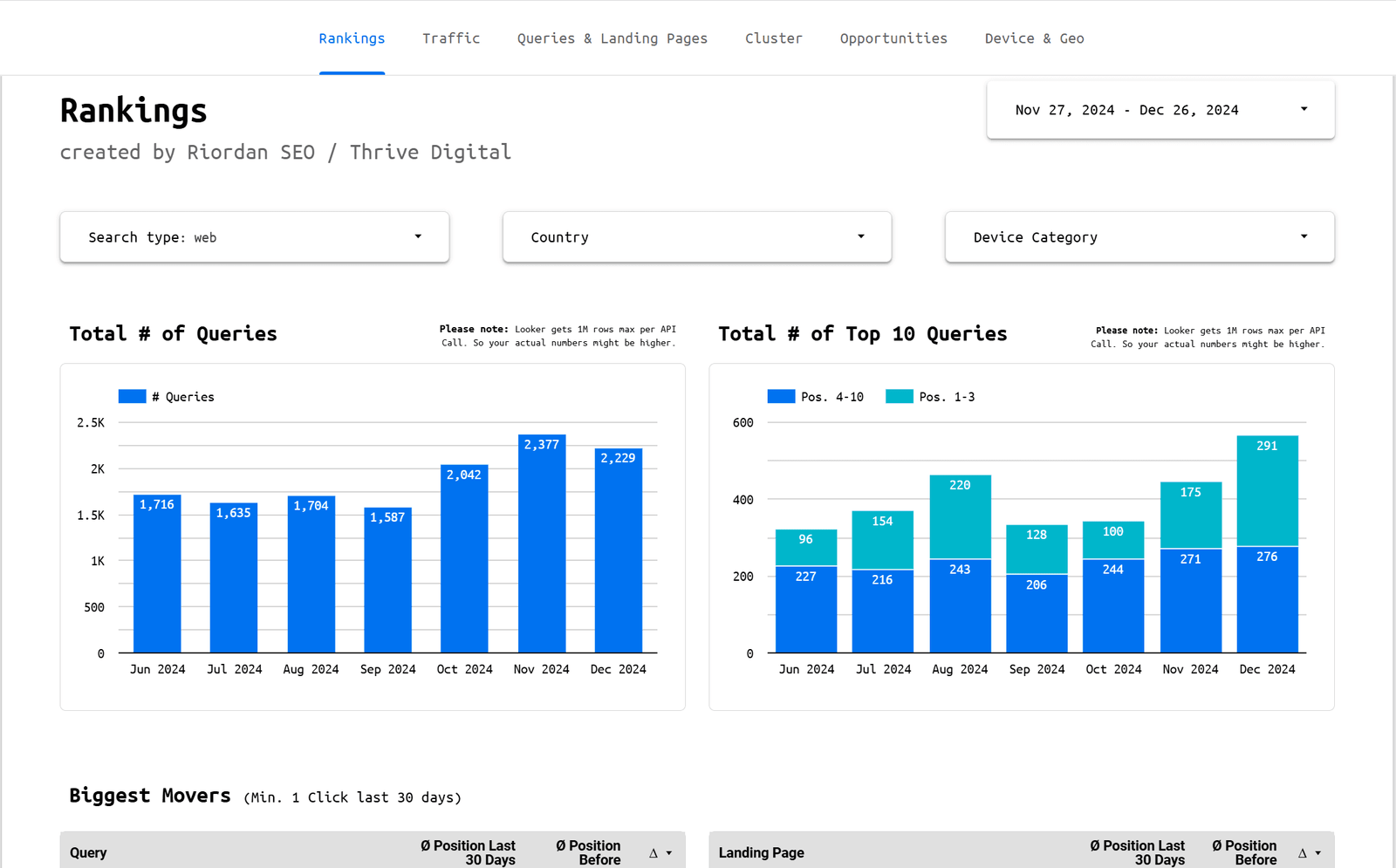Click 'created by Riordan SEO / Thrive Digital'
1396x868 pixels.
click(x=285, y=152)
